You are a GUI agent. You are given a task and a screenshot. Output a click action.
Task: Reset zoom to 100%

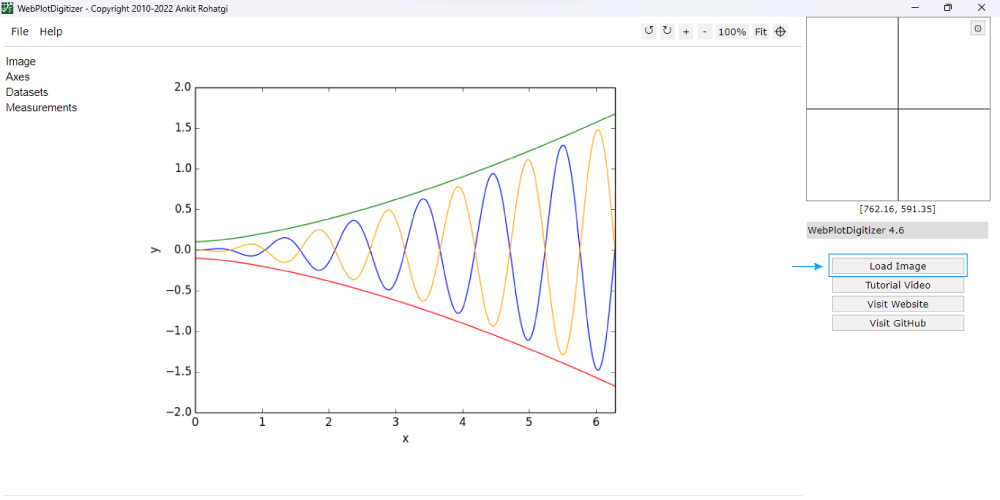(x=732, y=32)
